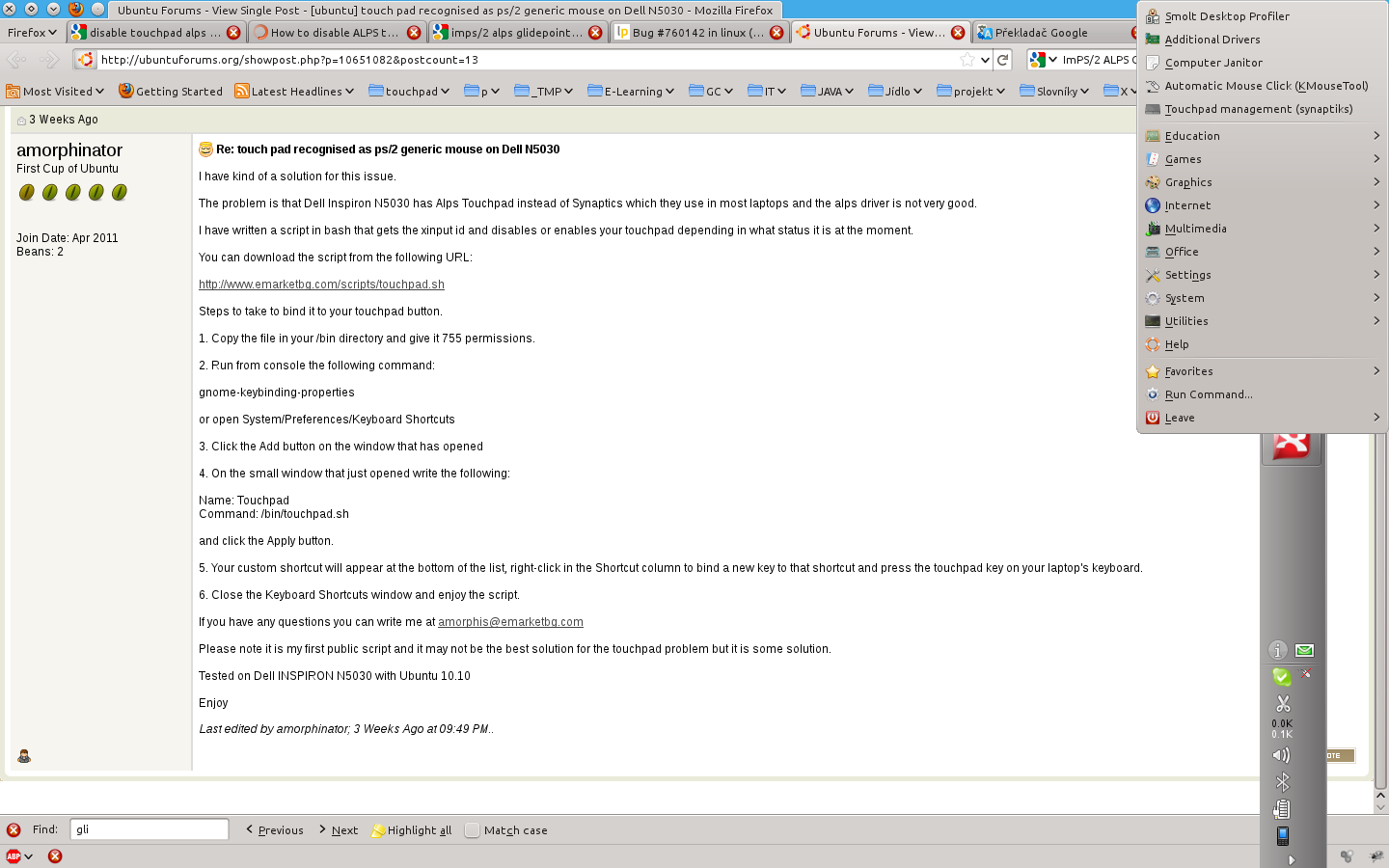Toggle Highlight all in find bar
This screenshot has width=1389, height=868.
[x=412, y=830]
